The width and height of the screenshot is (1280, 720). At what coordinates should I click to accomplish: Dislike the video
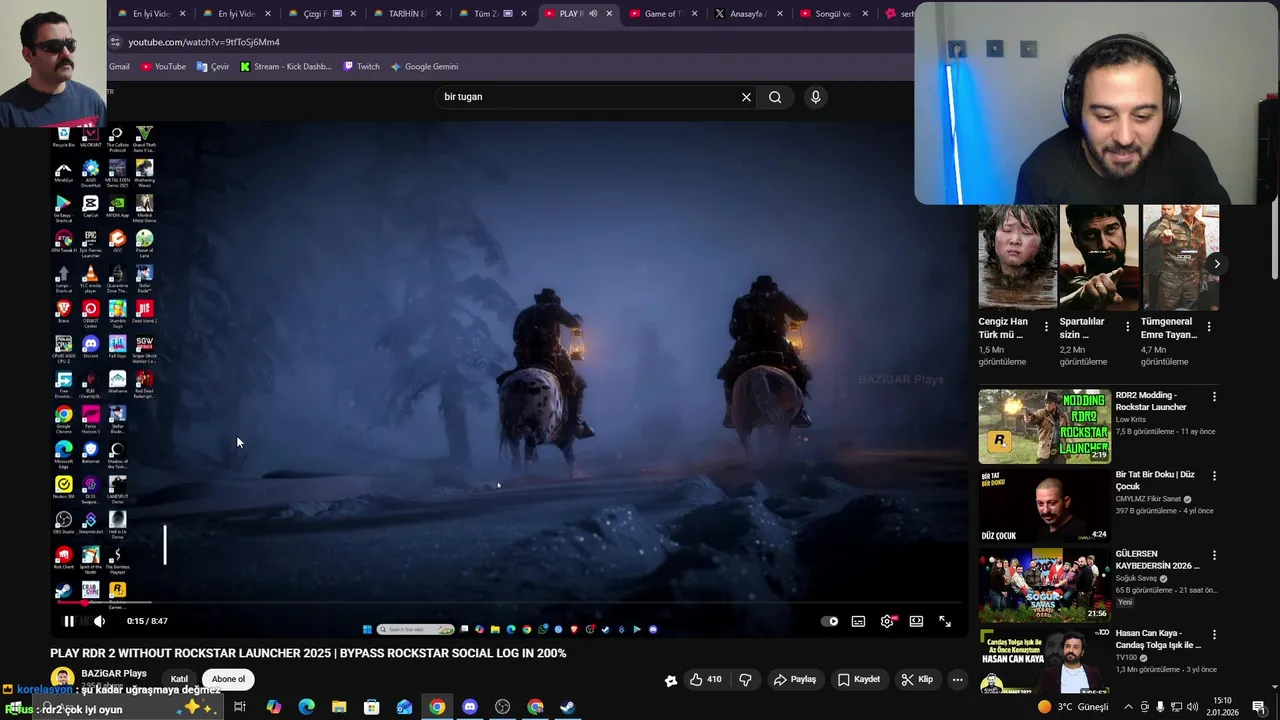[745, 679]
